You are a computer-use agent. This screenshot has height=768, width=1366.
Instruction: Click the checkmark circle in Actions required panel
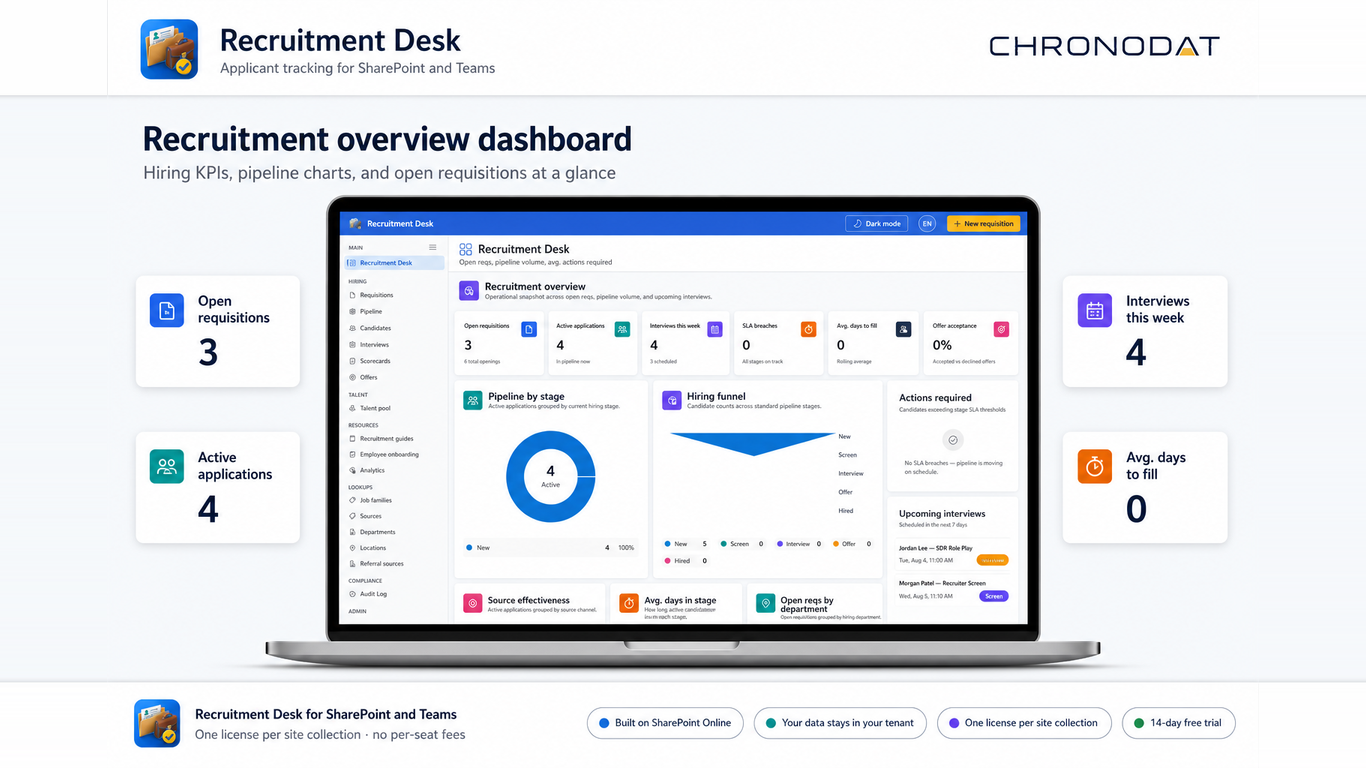click(x=953, y=440)
